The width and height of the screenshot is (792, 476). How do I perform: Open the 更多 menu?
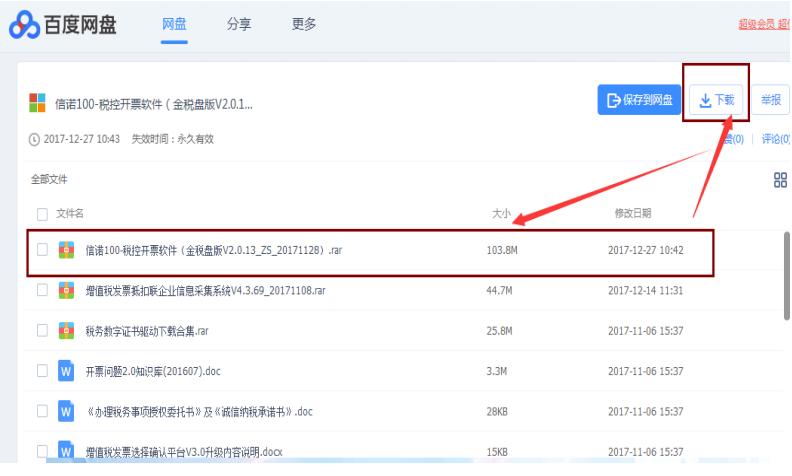pyautogui.click(x=304, y=24)
